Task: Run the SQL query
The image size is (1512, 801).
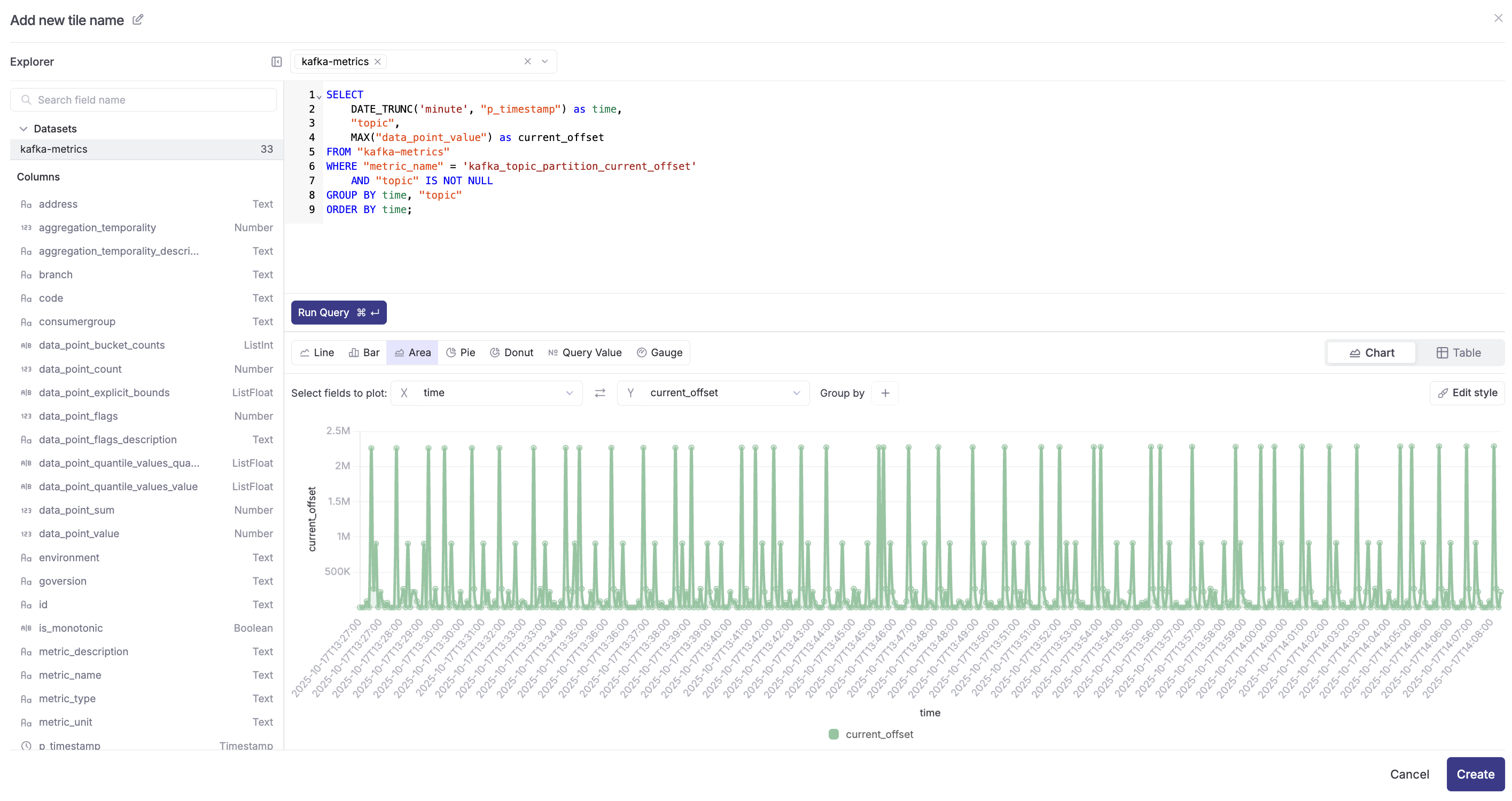Action: click(x=339, y=313)
